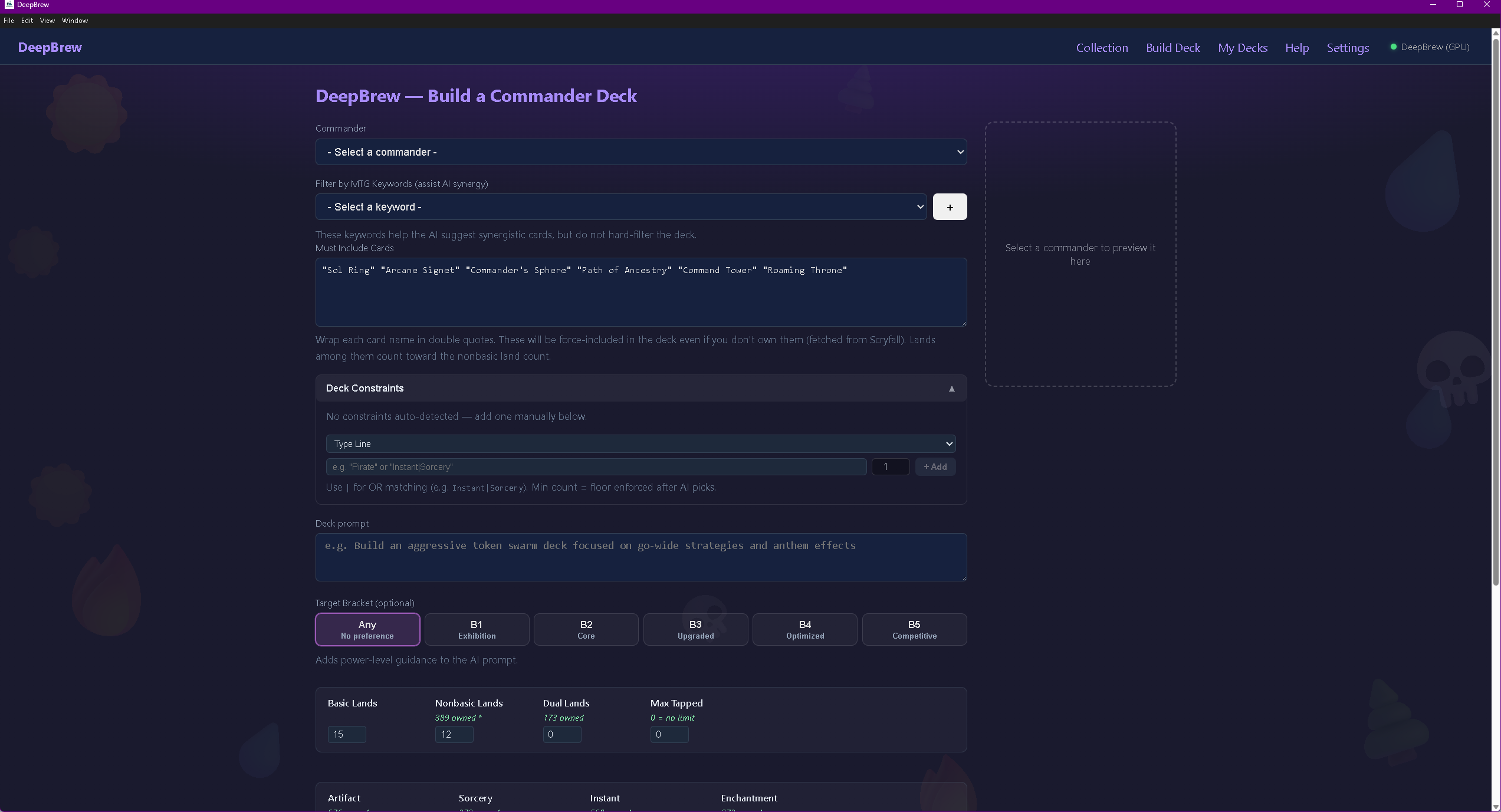Click the DeepBrew logo link
This screenshot has height=812, width=1501.
tap(50, 47)
